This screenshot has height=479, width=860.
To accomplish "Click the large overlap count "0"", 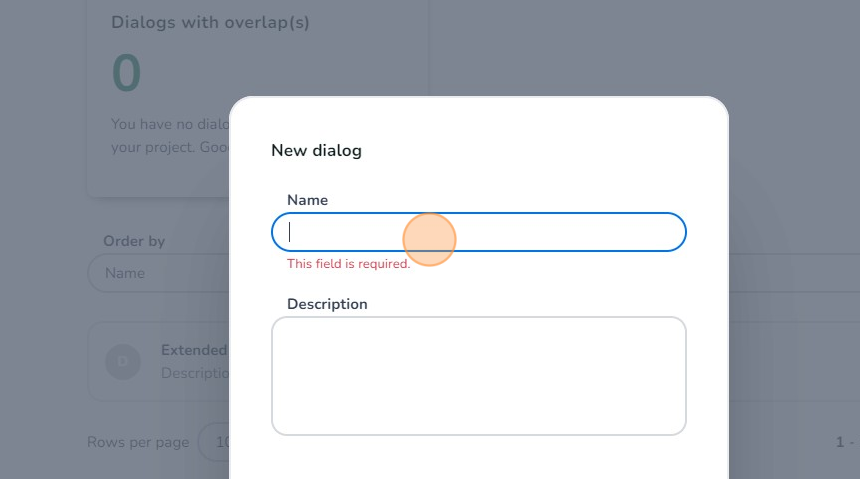I will click(127, 73).
